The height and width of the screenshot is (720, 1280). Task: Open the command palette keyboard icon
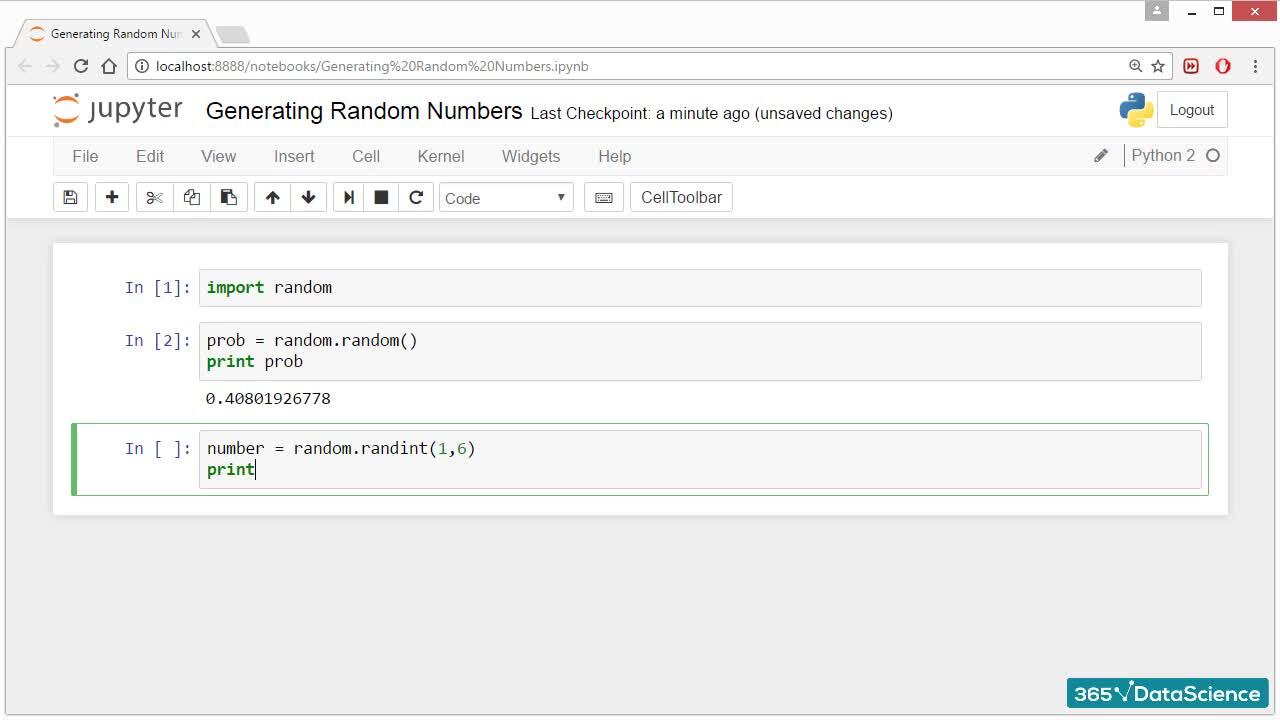pos(604,197)
